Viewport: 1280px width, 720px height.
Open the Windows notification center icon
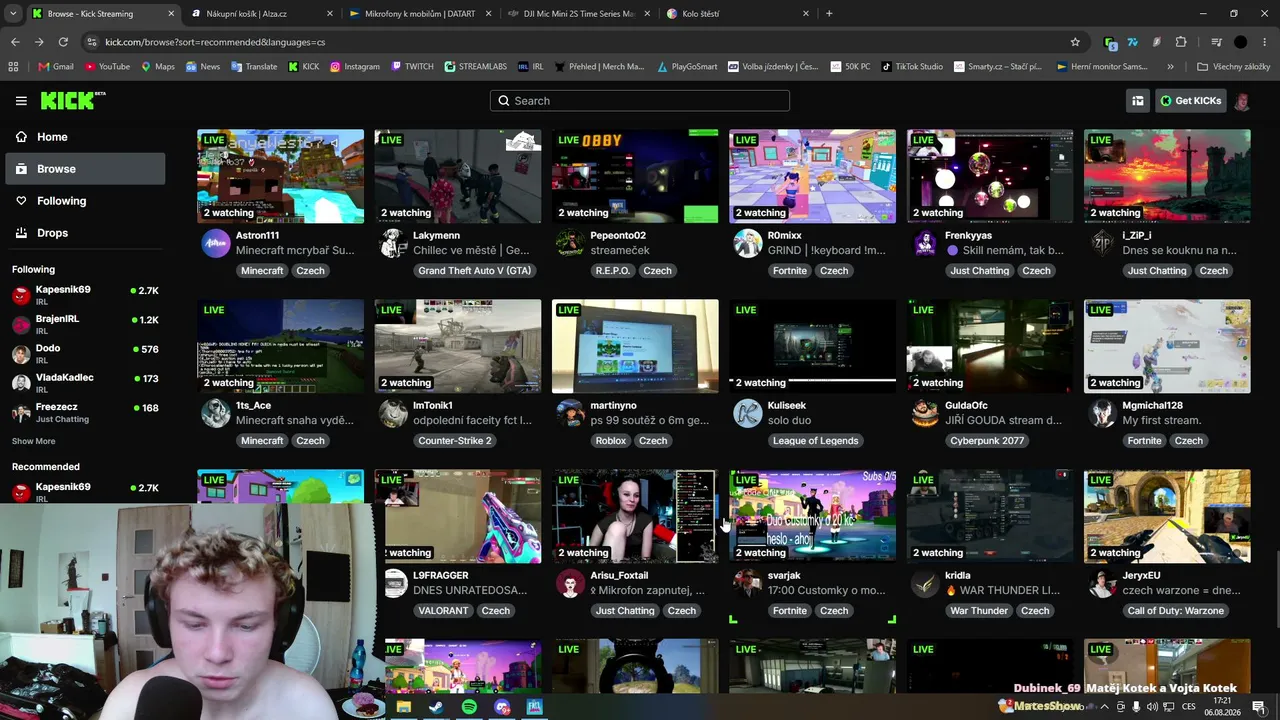pyautogui.click(x=1258, y=707)
